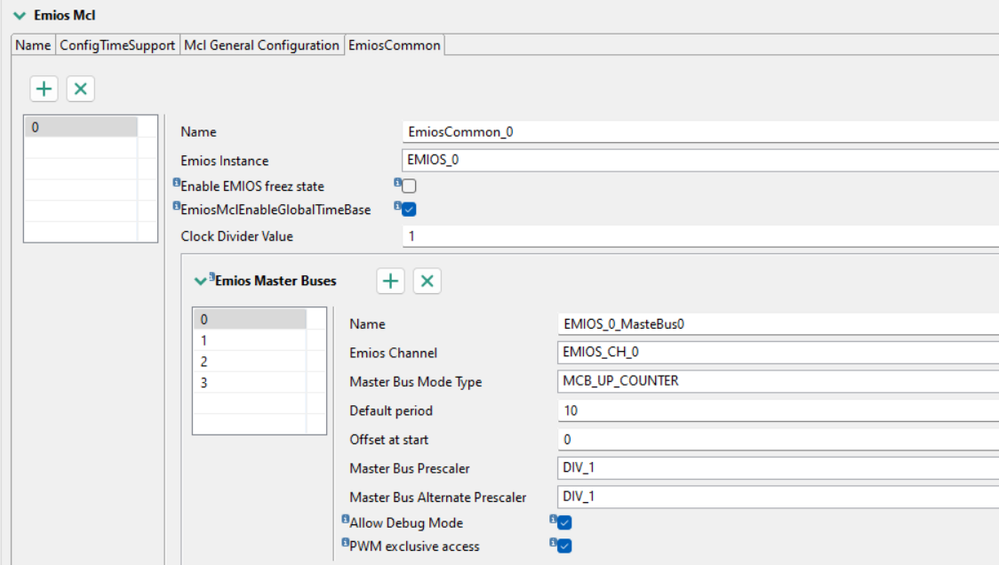The width and height of the screenshot is (999, 565).
Task: Uncheck EmiosMclEnableGlobalTimeBase checkbox
Action: (409, 209)
